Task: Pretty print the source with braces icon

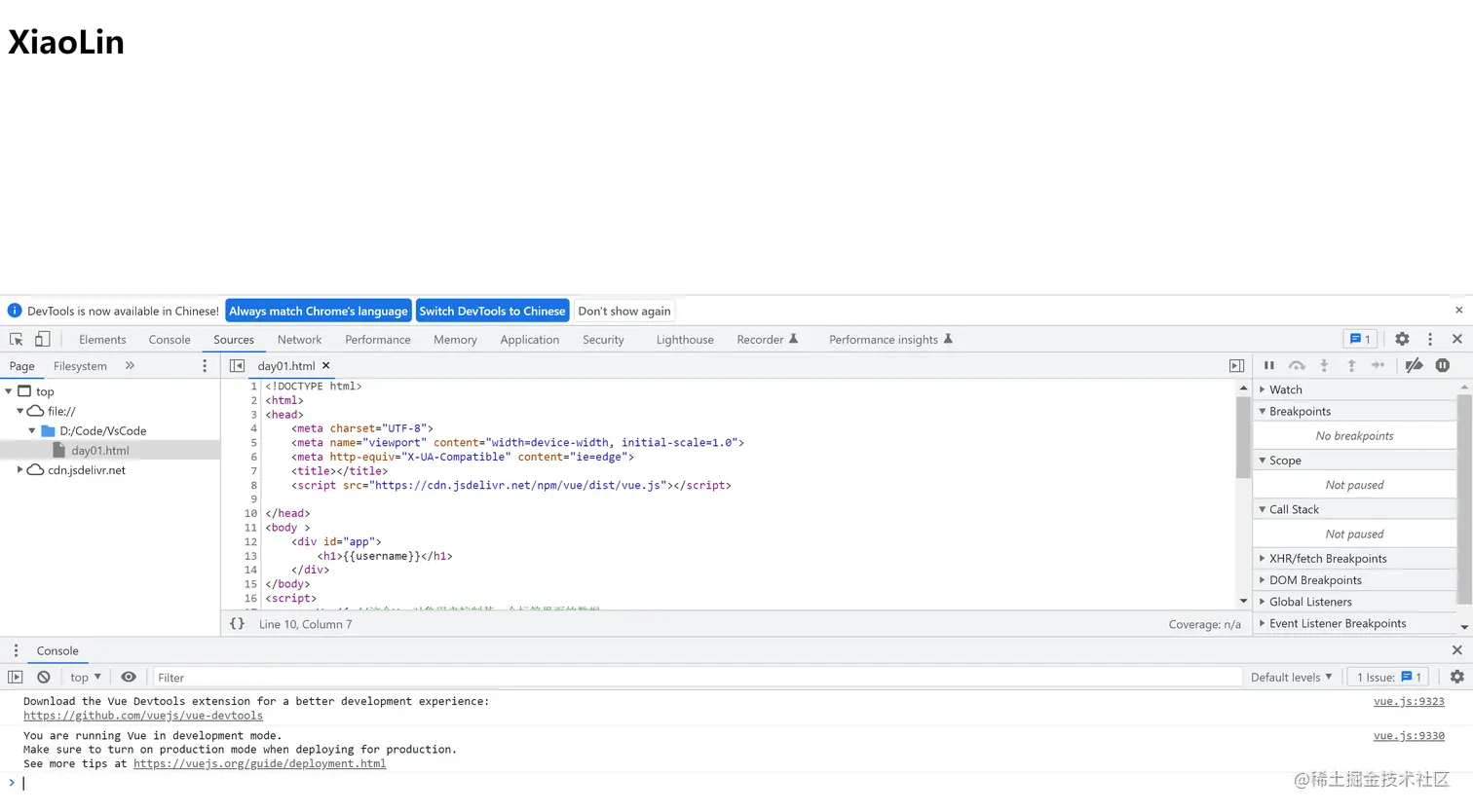Action: point(237,624)
